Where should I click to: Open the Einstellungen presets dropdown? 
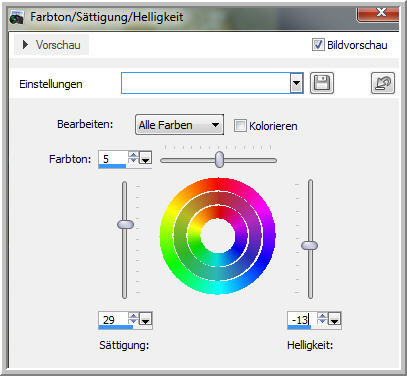[x=296, y=83]
